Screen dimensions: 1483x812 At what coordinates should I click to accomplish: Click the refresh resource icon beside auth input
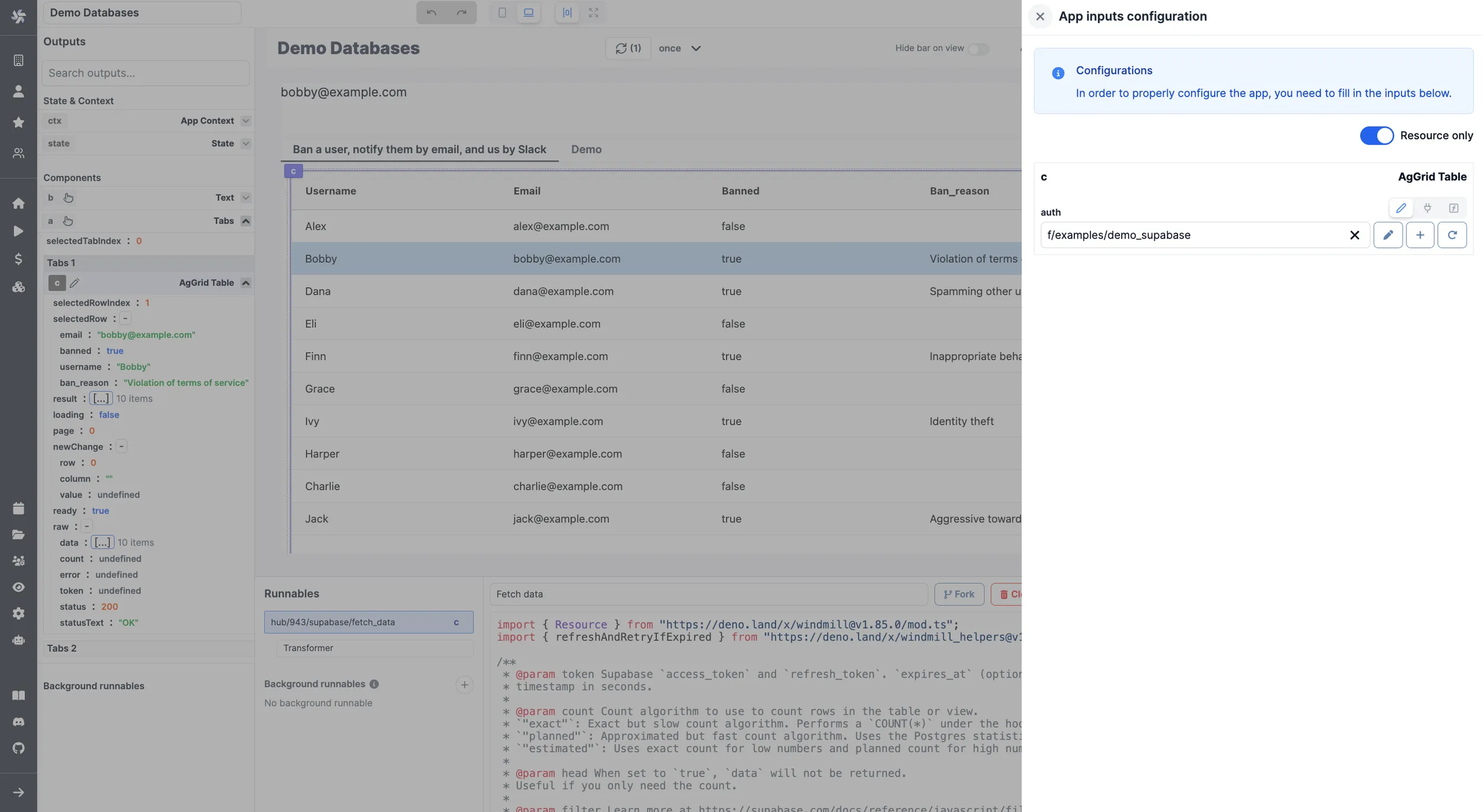tap(1452, 235)
